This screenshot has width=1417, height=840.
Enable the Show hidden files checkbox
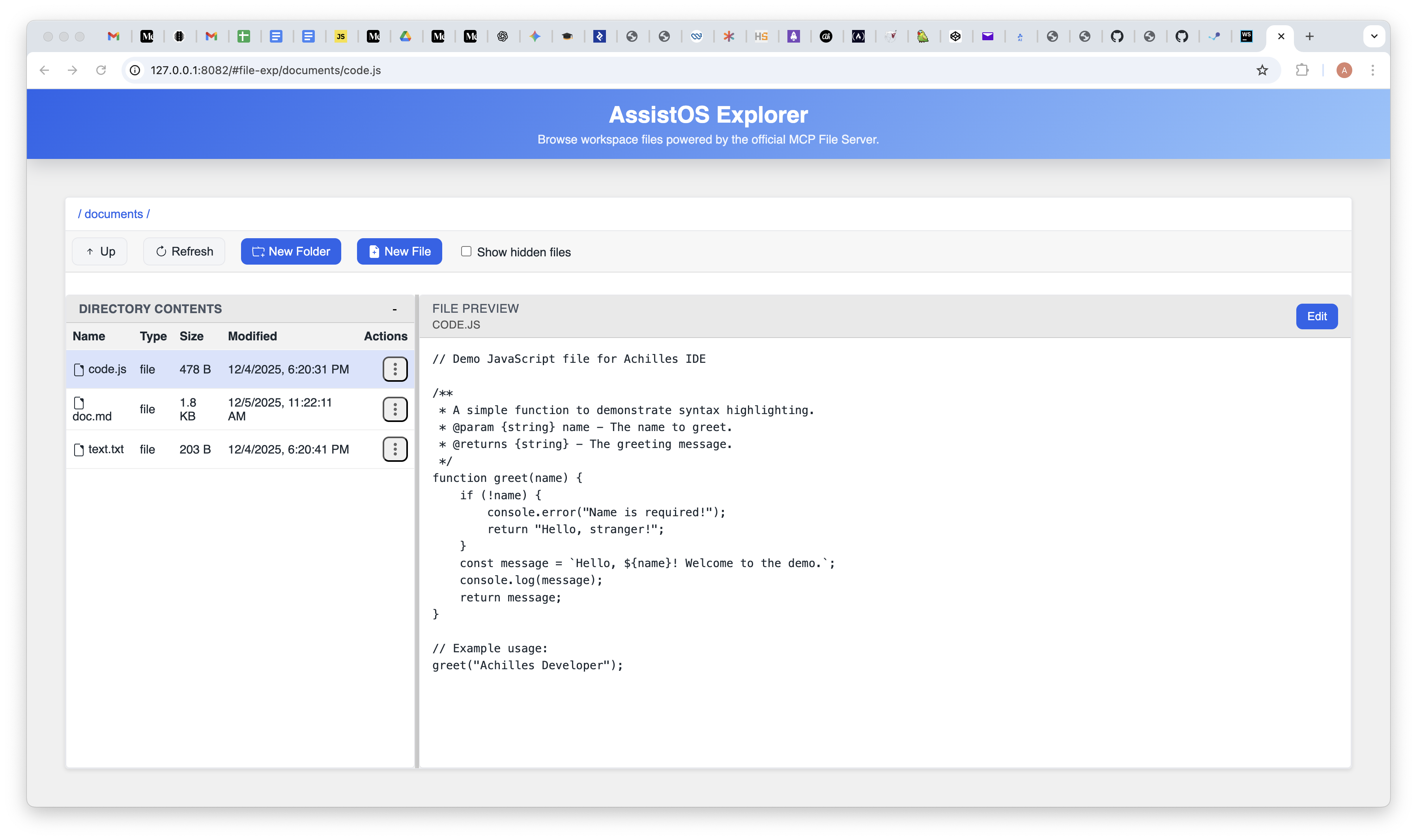coord(465,251)
